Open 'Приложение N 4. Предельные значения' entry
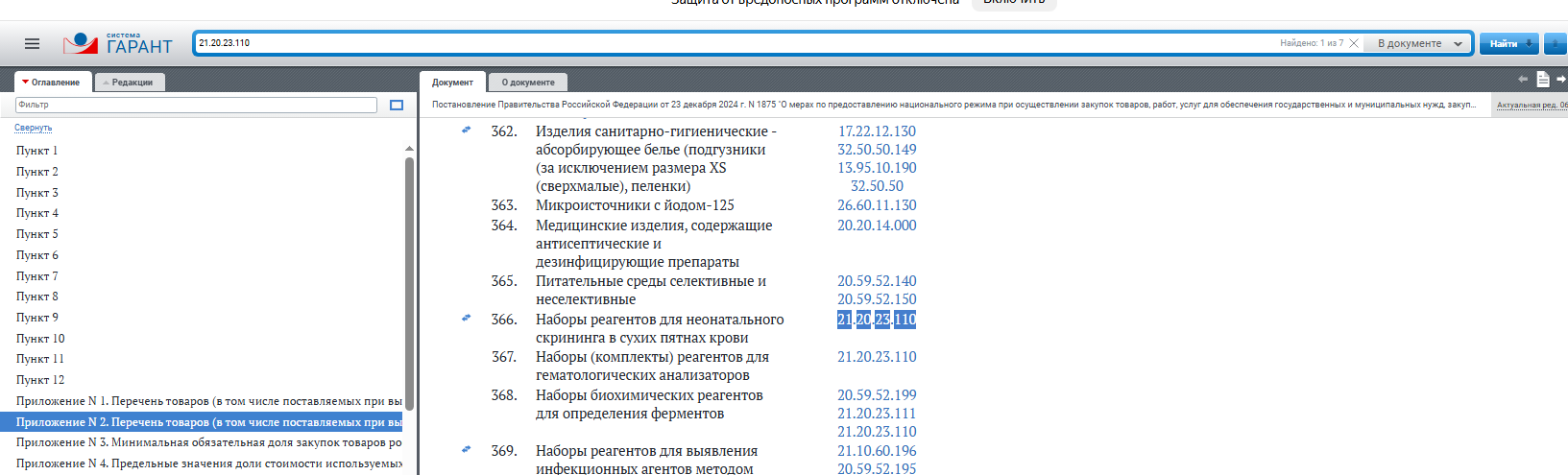Screen dimensions: 1568x475 tap(208, 463)
